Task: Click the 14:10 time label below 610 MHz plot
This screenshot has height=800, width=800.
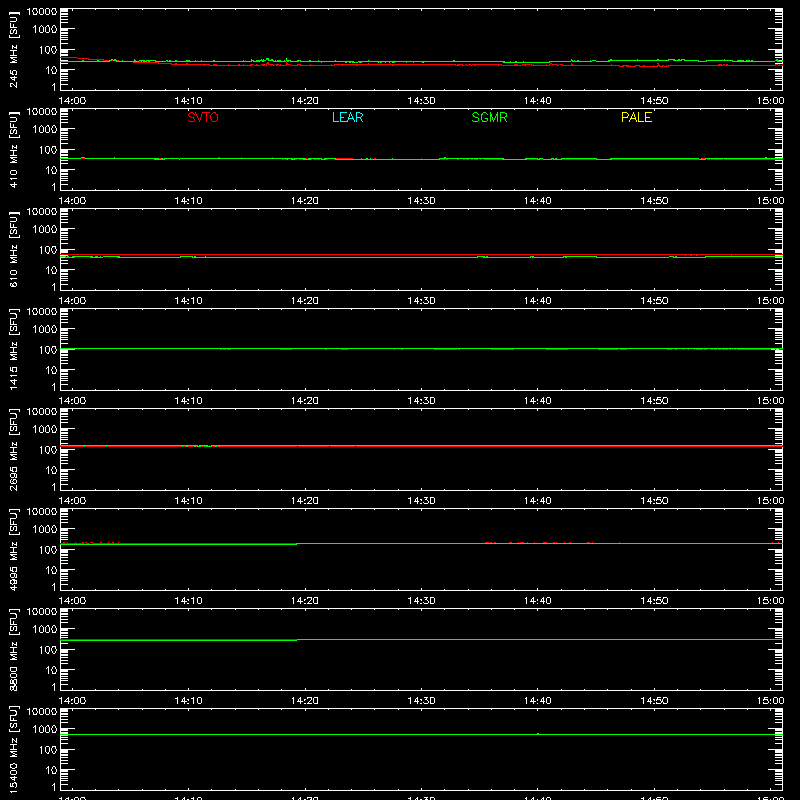Action: click(188, 301)
